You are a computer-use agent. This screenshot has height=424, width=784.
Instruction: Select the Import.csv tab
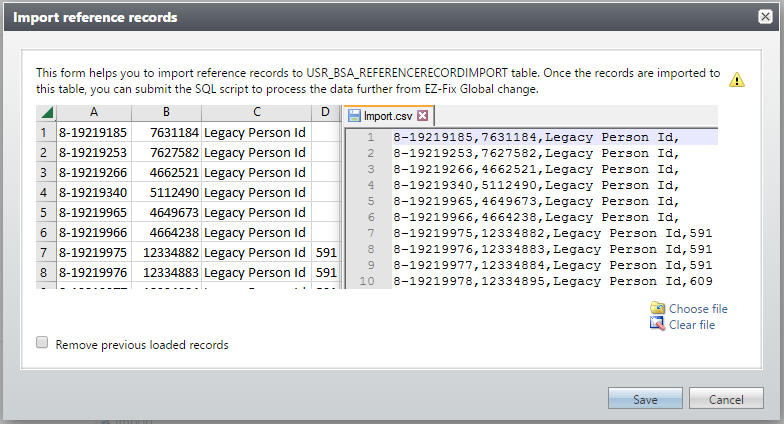pos(384,116)
